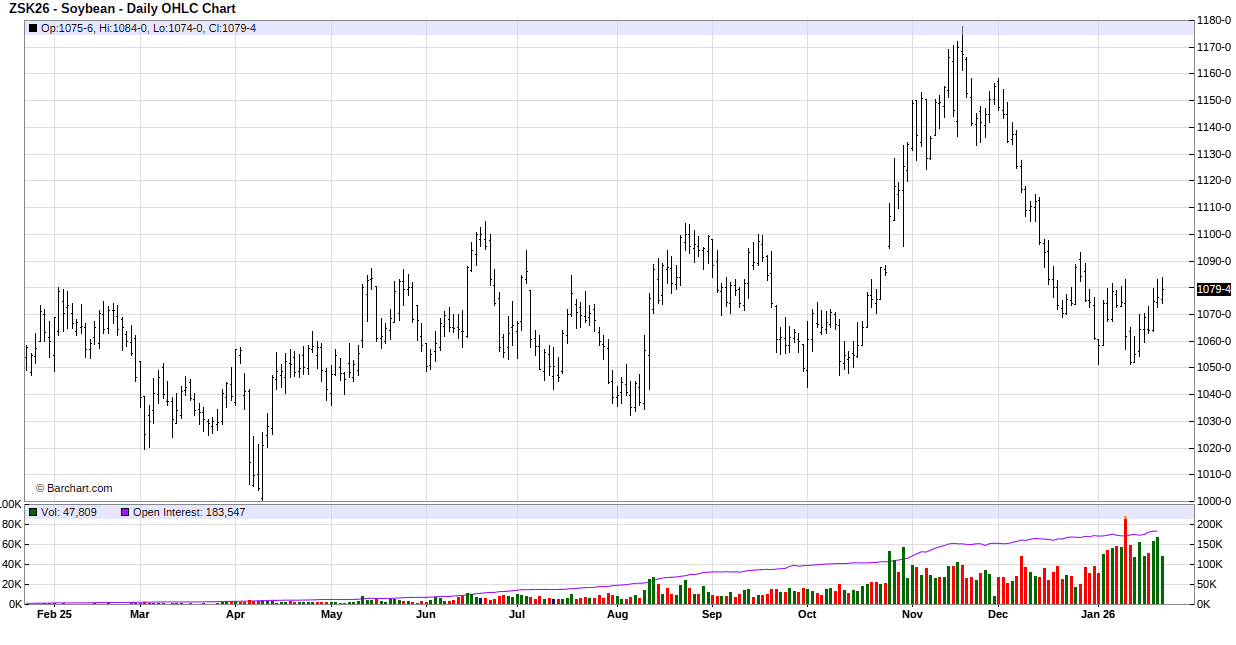Click the Jun date axis label
The width and height of the screenshot is (1236, 645).
click(x=426, y=615)
